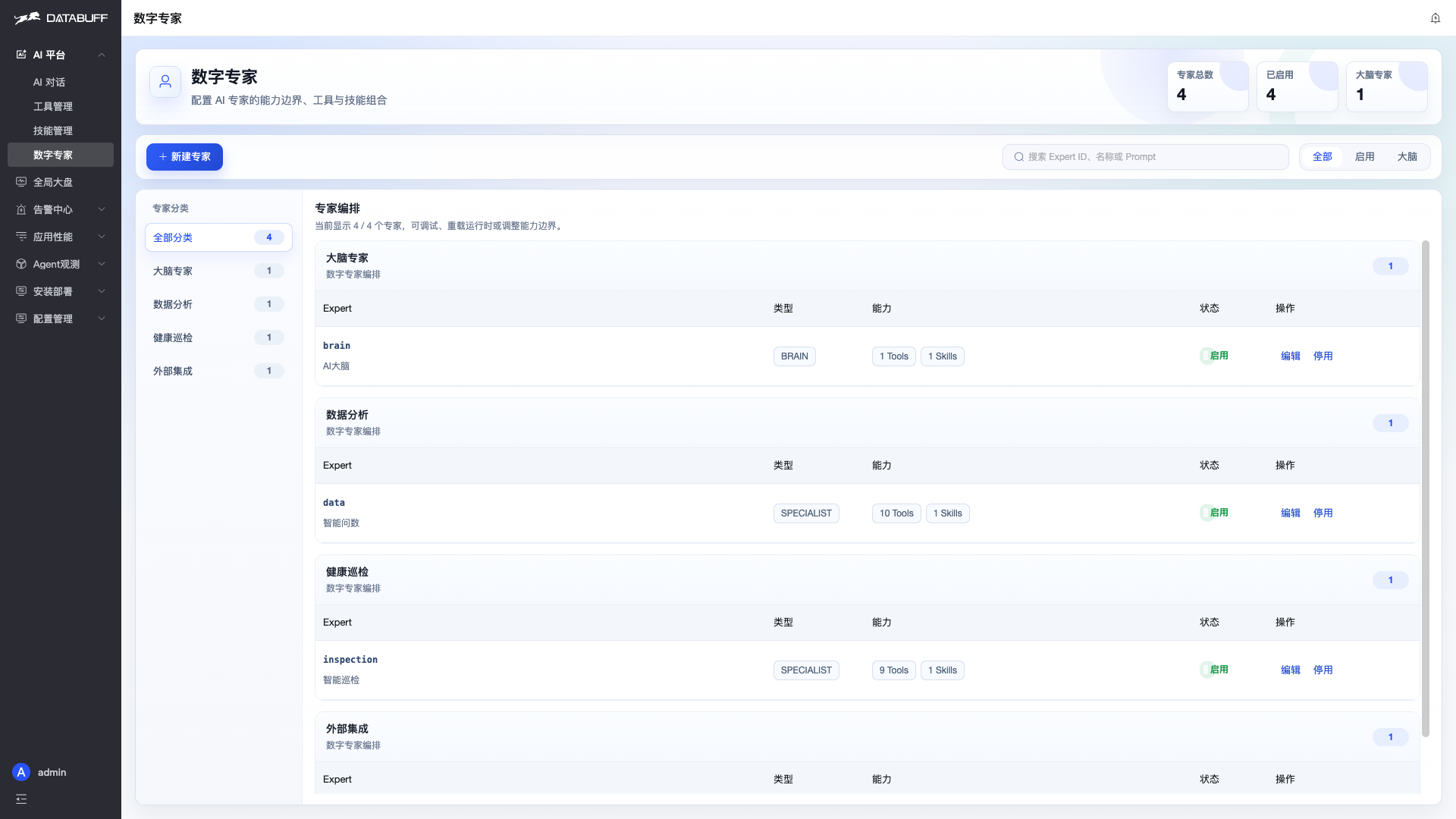This screenshot has width=1456, height=819.
Task: Click brain row's 启用 status badge
Action: point(1216,356)
